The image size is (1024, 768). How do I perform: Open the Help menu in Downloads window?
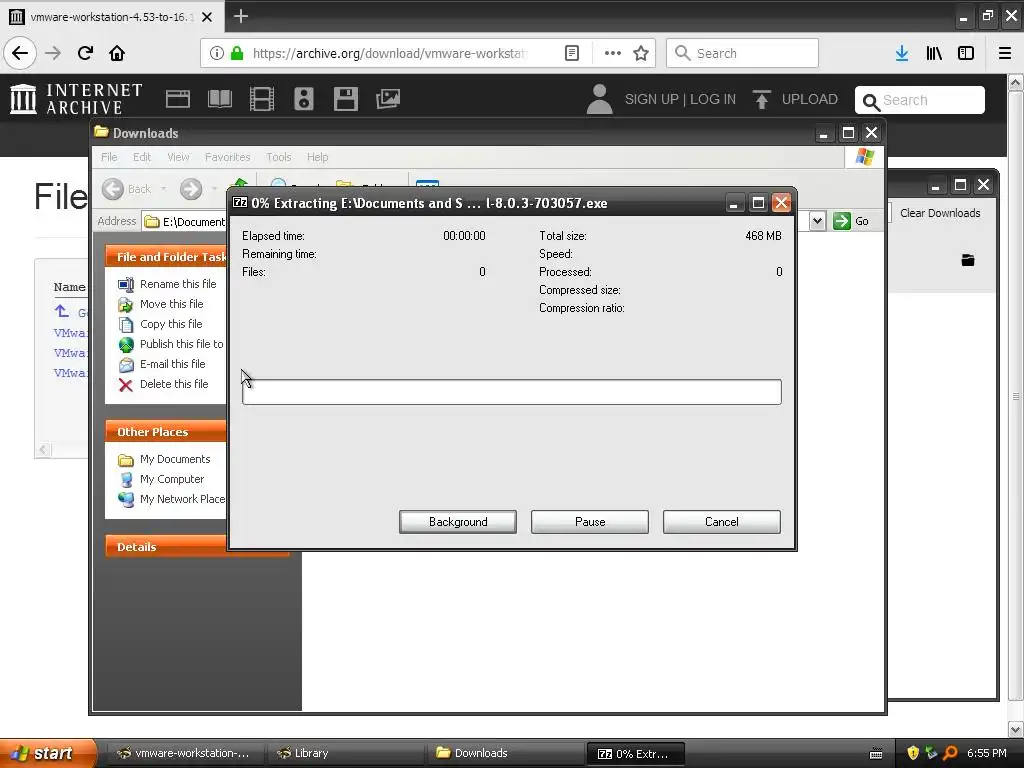click(x=317, y=157)
